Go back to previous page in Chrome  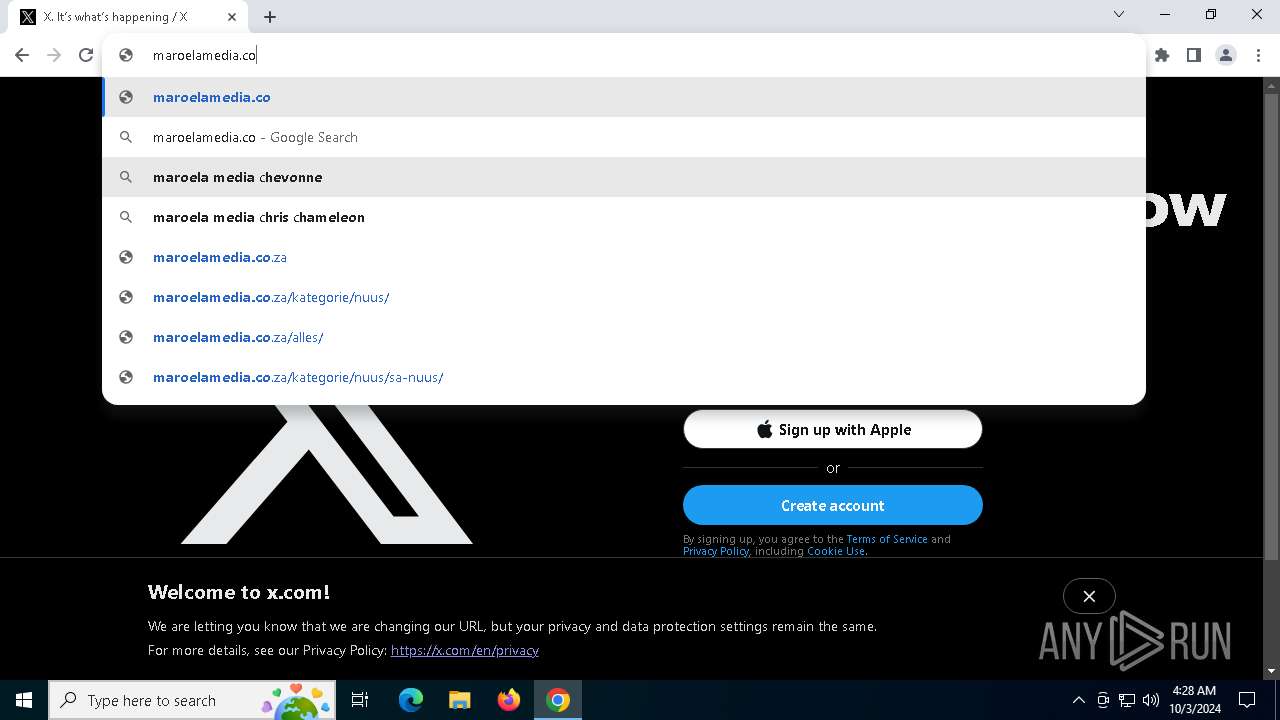point(22,55)
